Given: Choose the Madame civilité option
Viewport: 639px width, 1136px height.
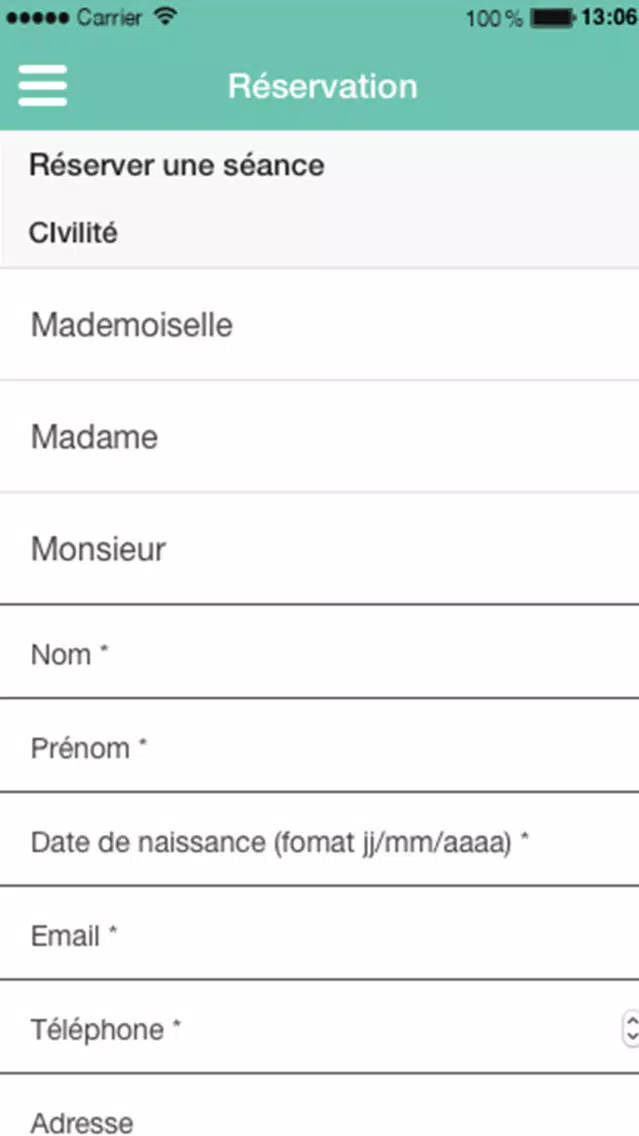Looking at the screenshot, I should pyautogui.click(x=320, y=437).
